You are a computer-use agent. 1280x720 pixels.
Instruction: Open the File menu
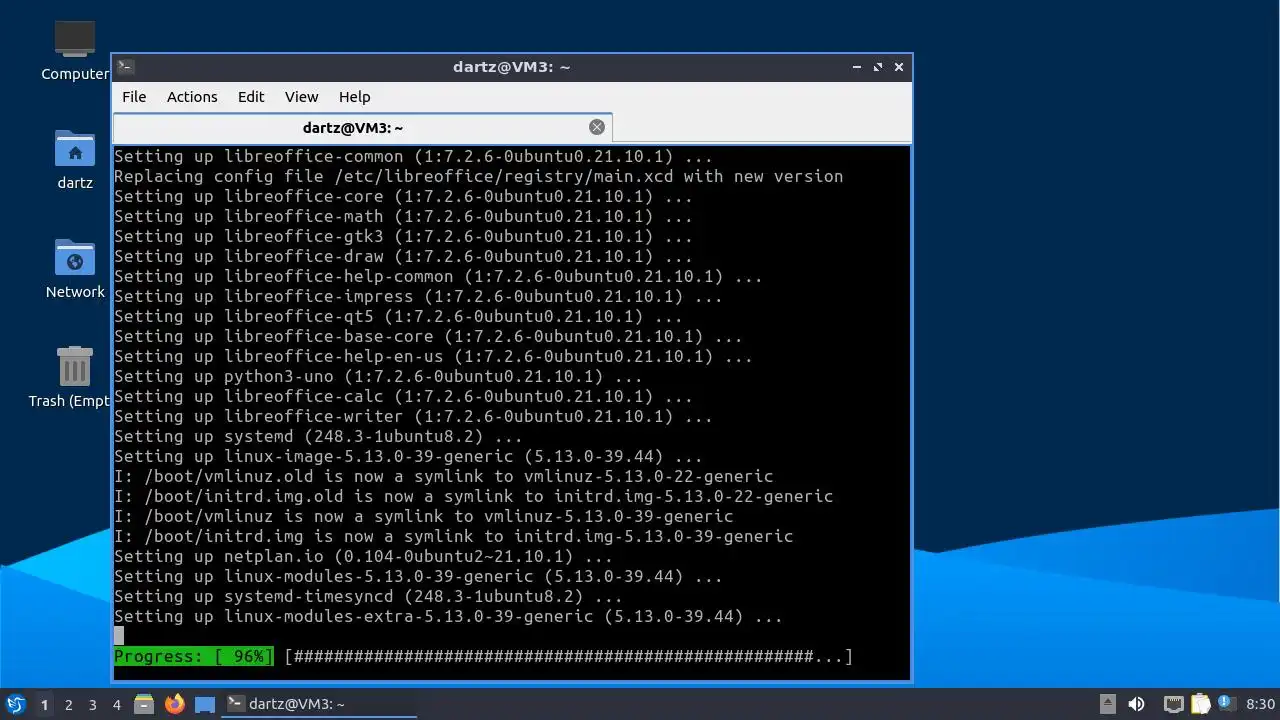point(134,97)
